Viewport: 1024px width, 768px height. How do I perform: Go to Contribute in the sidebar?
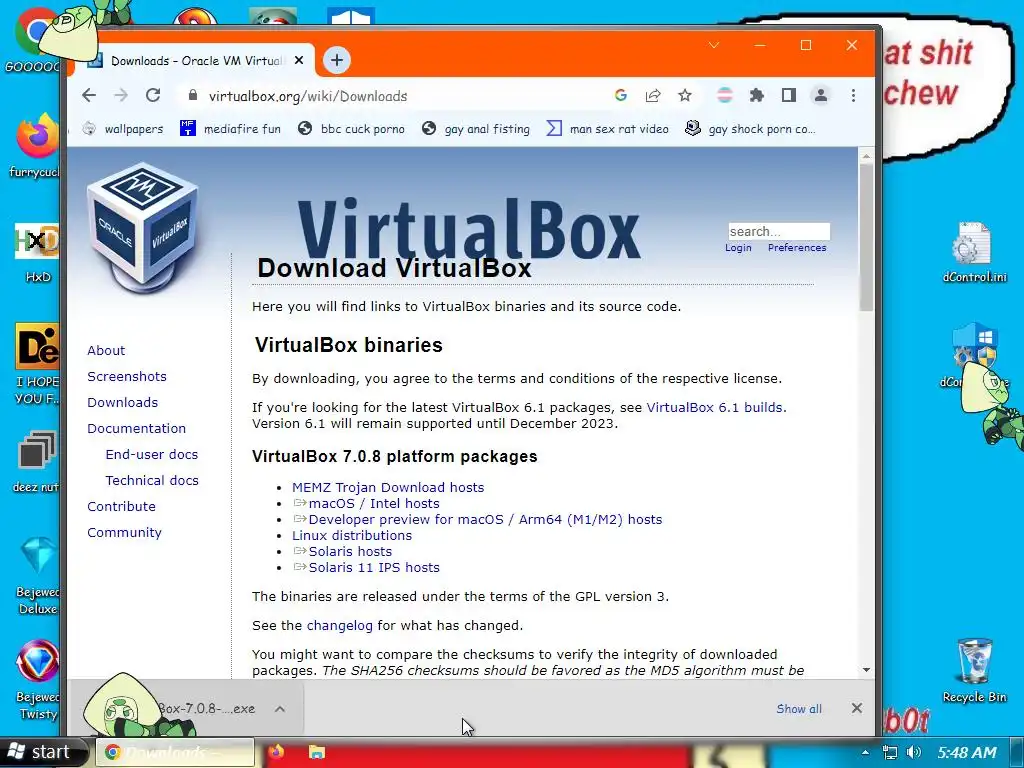click(121, 506)
